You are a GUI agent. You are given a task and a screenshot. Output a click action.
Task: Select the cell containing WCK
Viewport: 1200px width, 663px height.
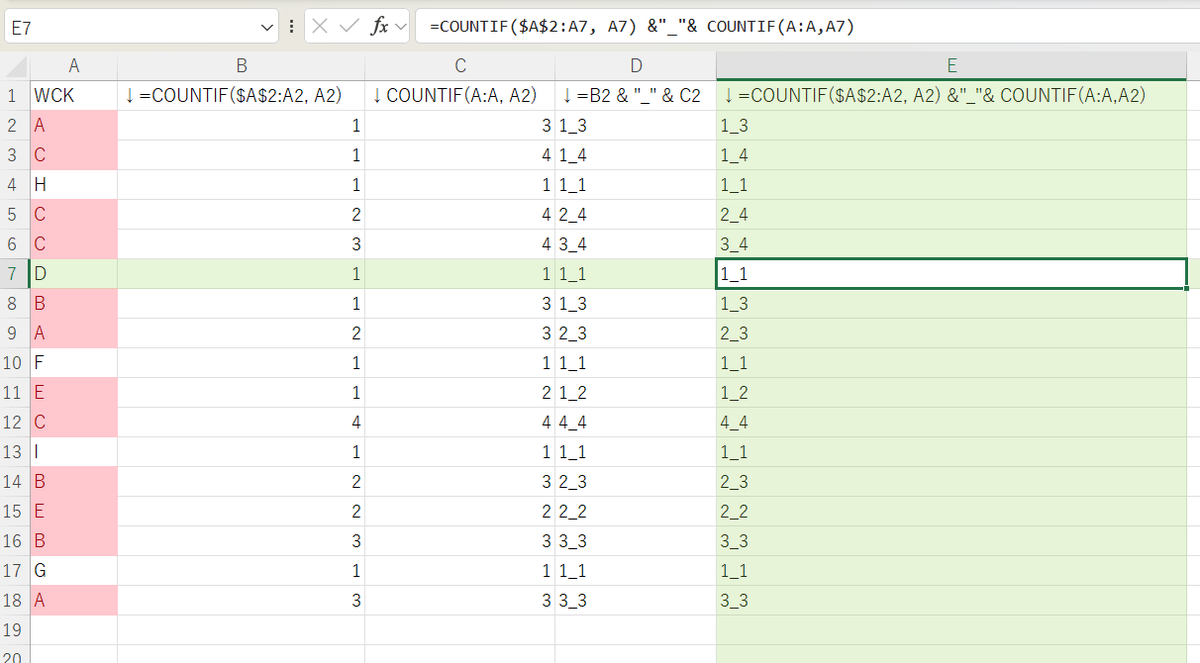point(74,96)
